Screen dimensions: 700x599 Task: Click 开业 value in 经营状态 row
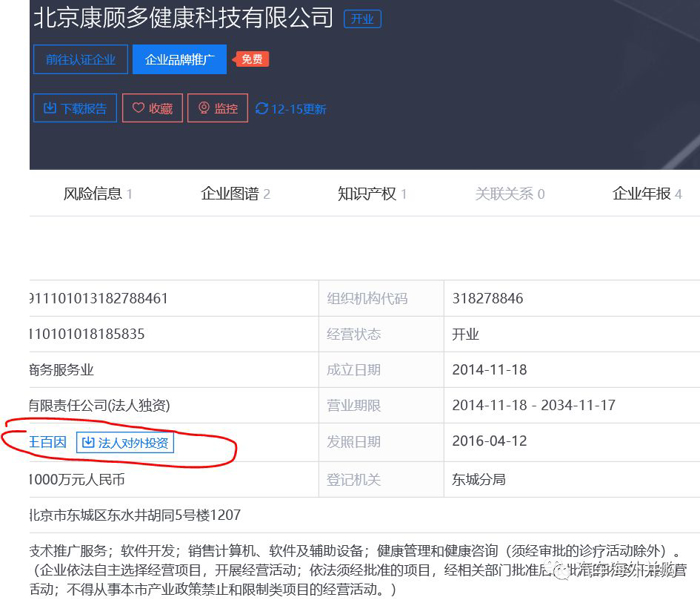pos(465,334)
